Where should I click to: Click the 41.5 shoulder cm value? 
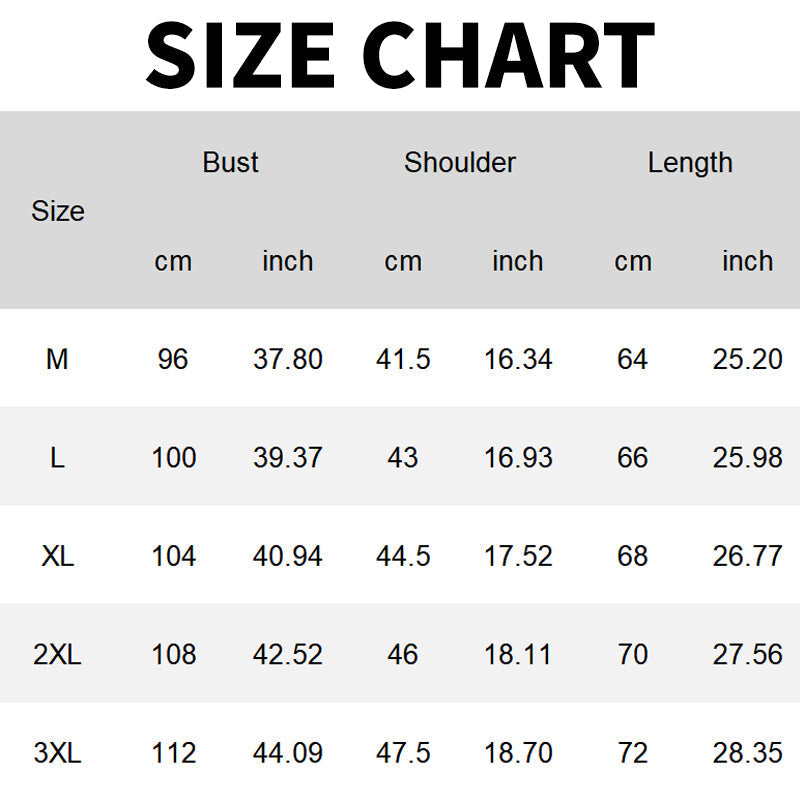403,359
